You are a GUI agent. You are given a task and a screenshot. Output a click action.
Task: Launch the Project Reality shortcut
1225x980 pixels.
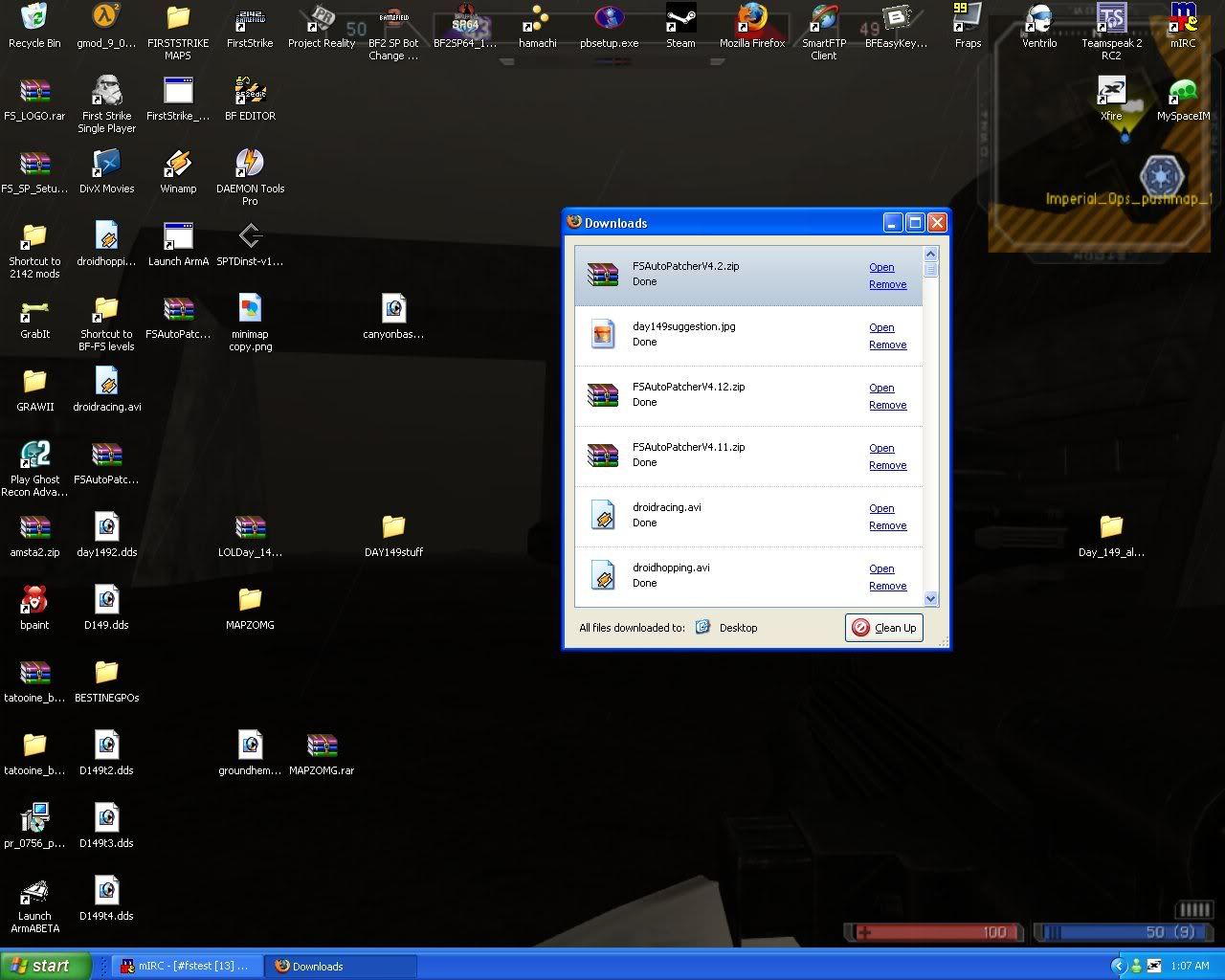point(322,26)
